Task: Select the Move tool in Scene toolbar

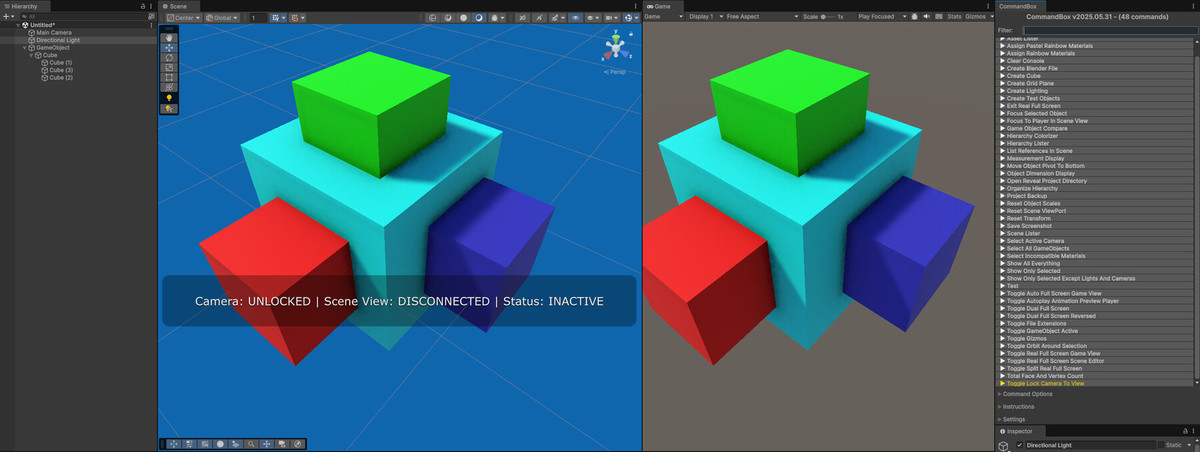Action: click(x=169, y=47)
